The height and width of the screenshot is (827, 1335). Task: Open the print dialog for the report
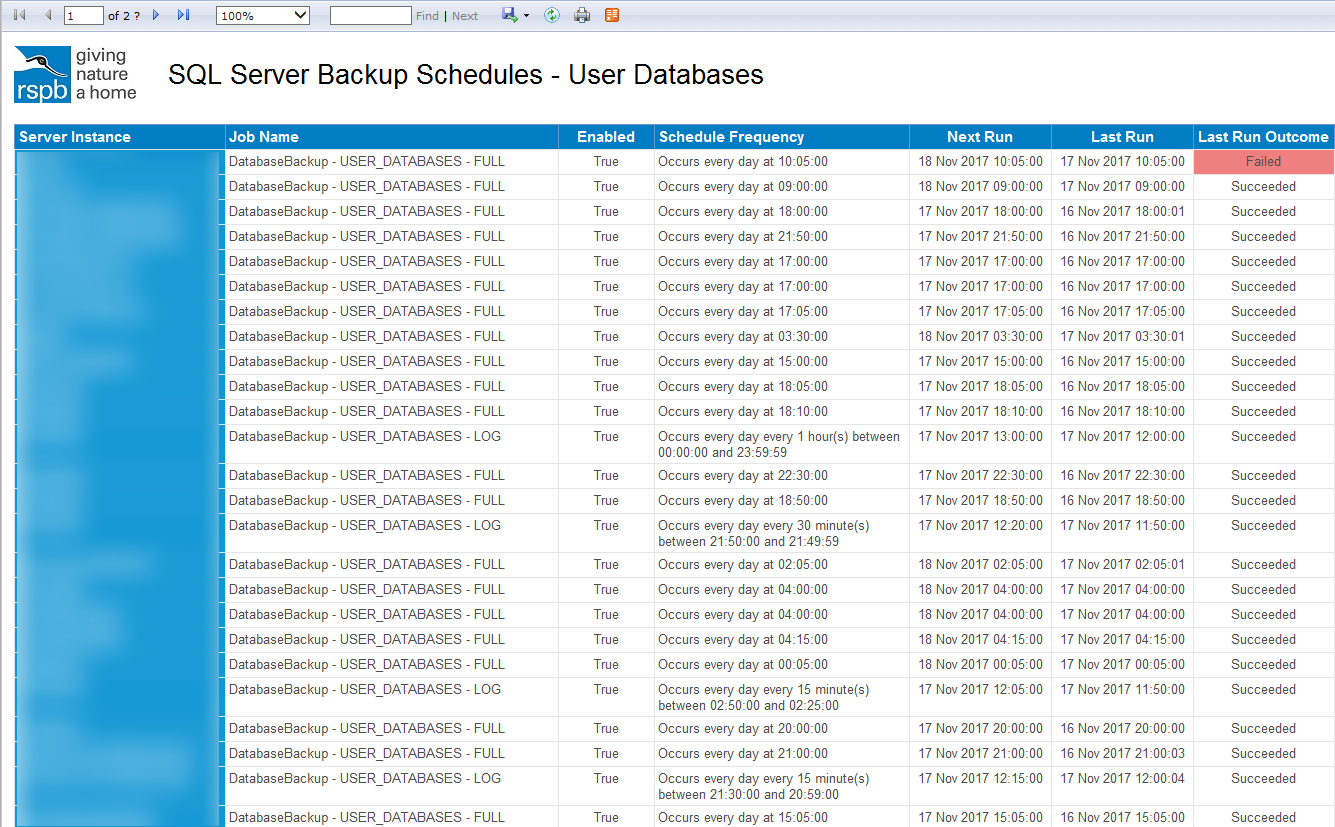(582, 15)
